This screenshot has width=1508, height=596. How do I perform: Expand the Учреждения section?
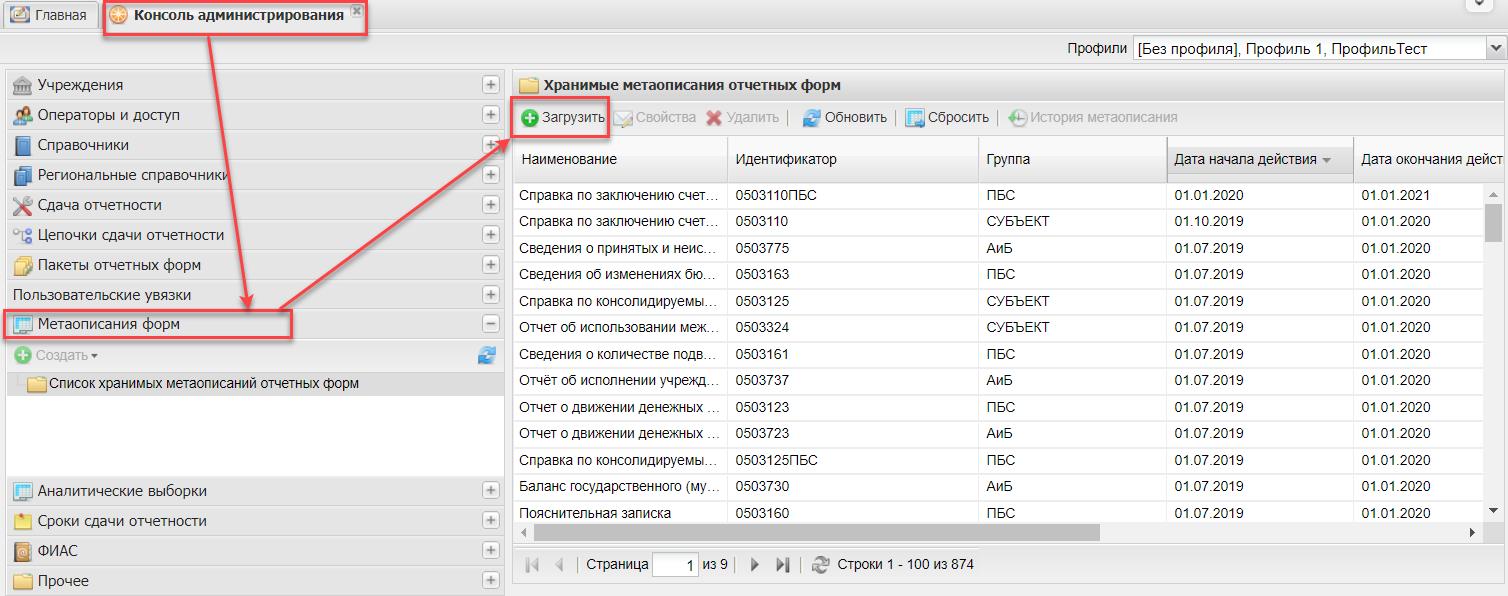click(x=490, y=85)
